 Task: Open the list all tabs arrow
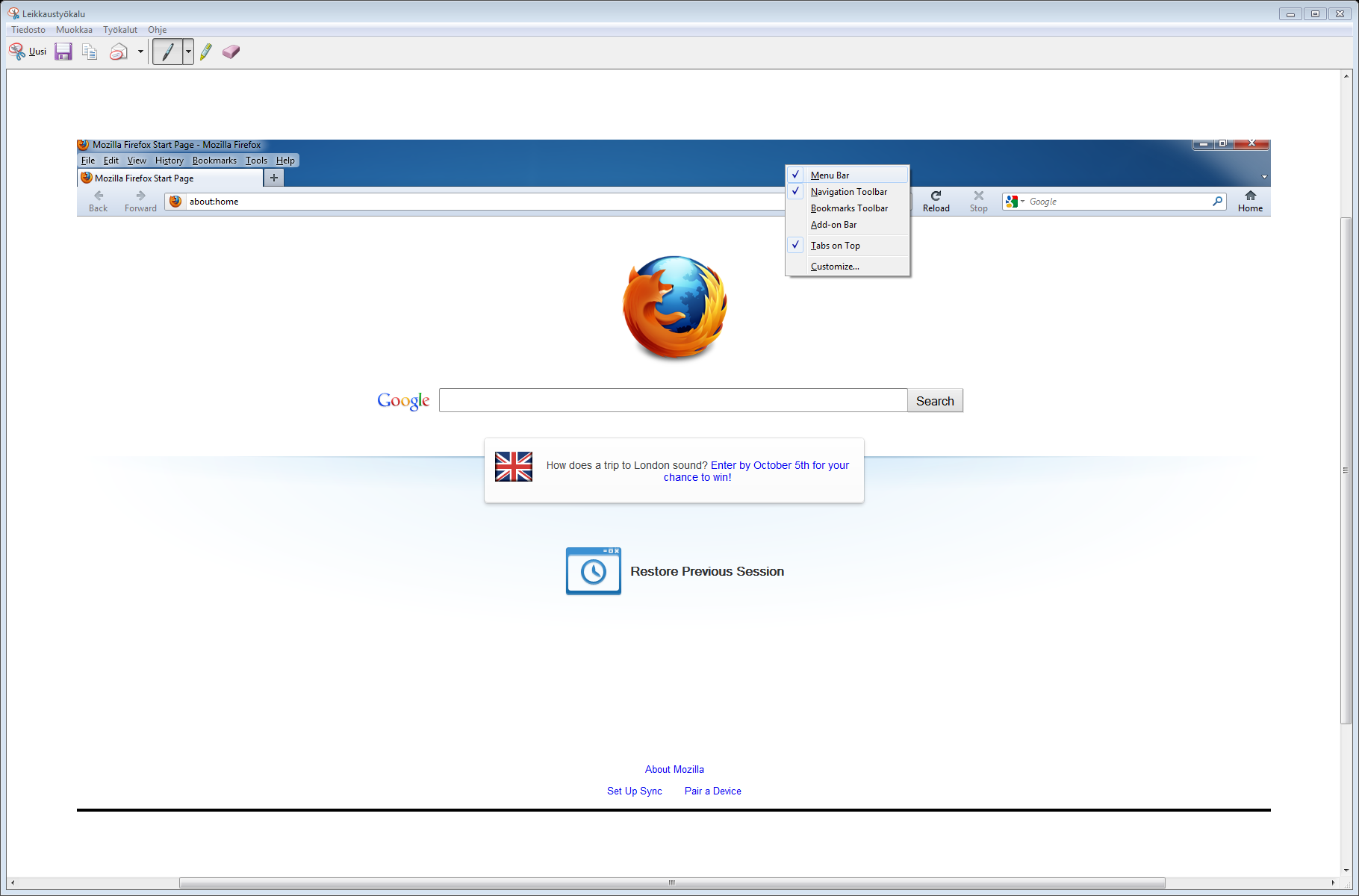point(1264,177)
